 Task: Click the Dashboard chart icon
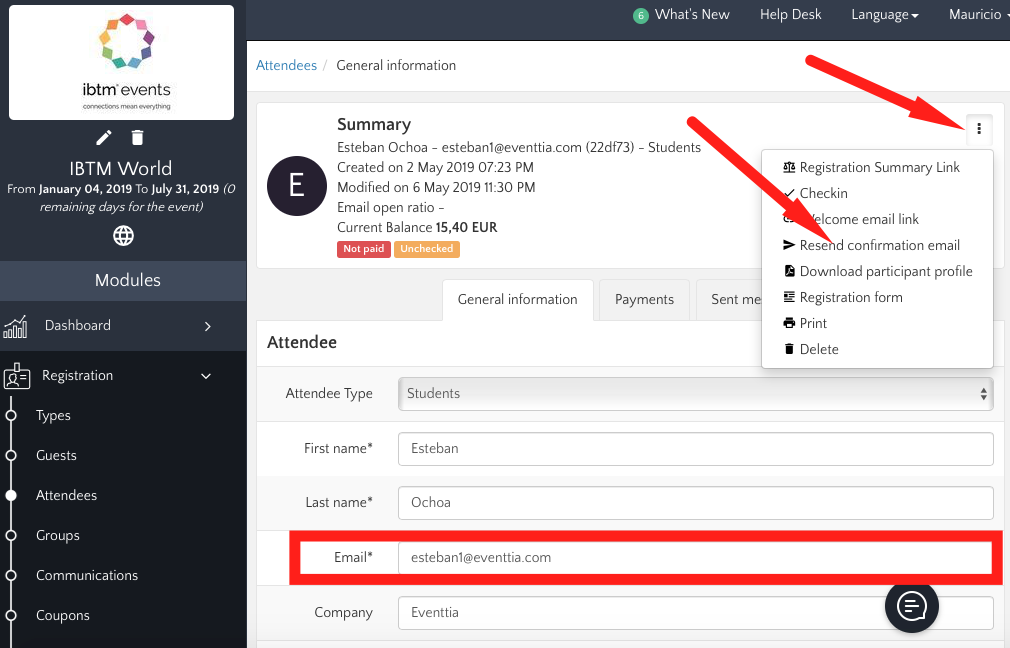click(x=16, y=326)
